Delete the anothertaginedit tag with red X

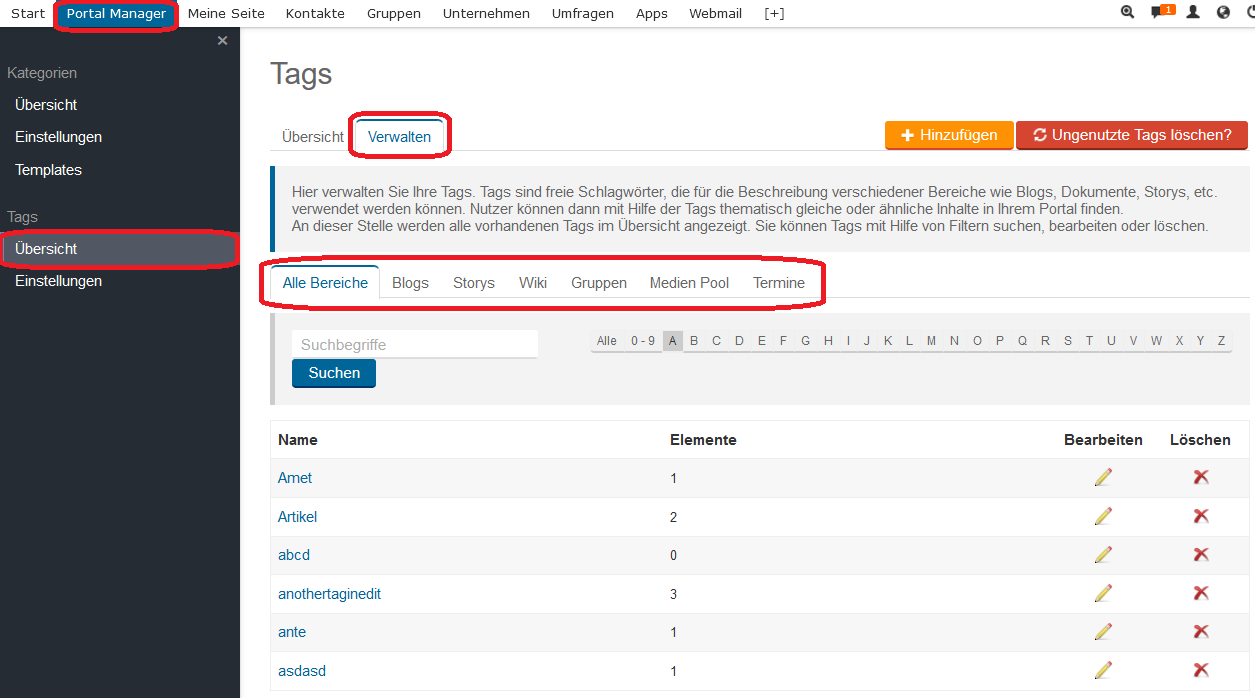(1201, 593)
